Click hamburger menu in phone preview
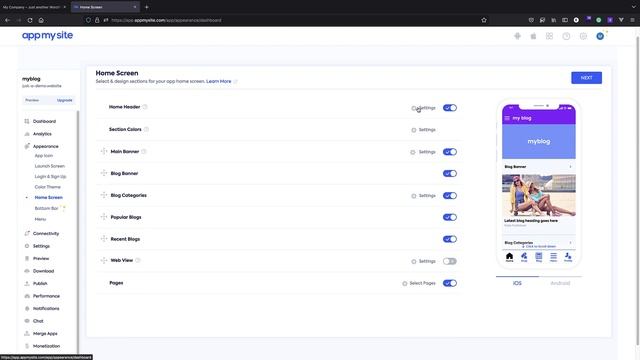Image resolution: width=640 pixels, height=360 pixels. 507,118
